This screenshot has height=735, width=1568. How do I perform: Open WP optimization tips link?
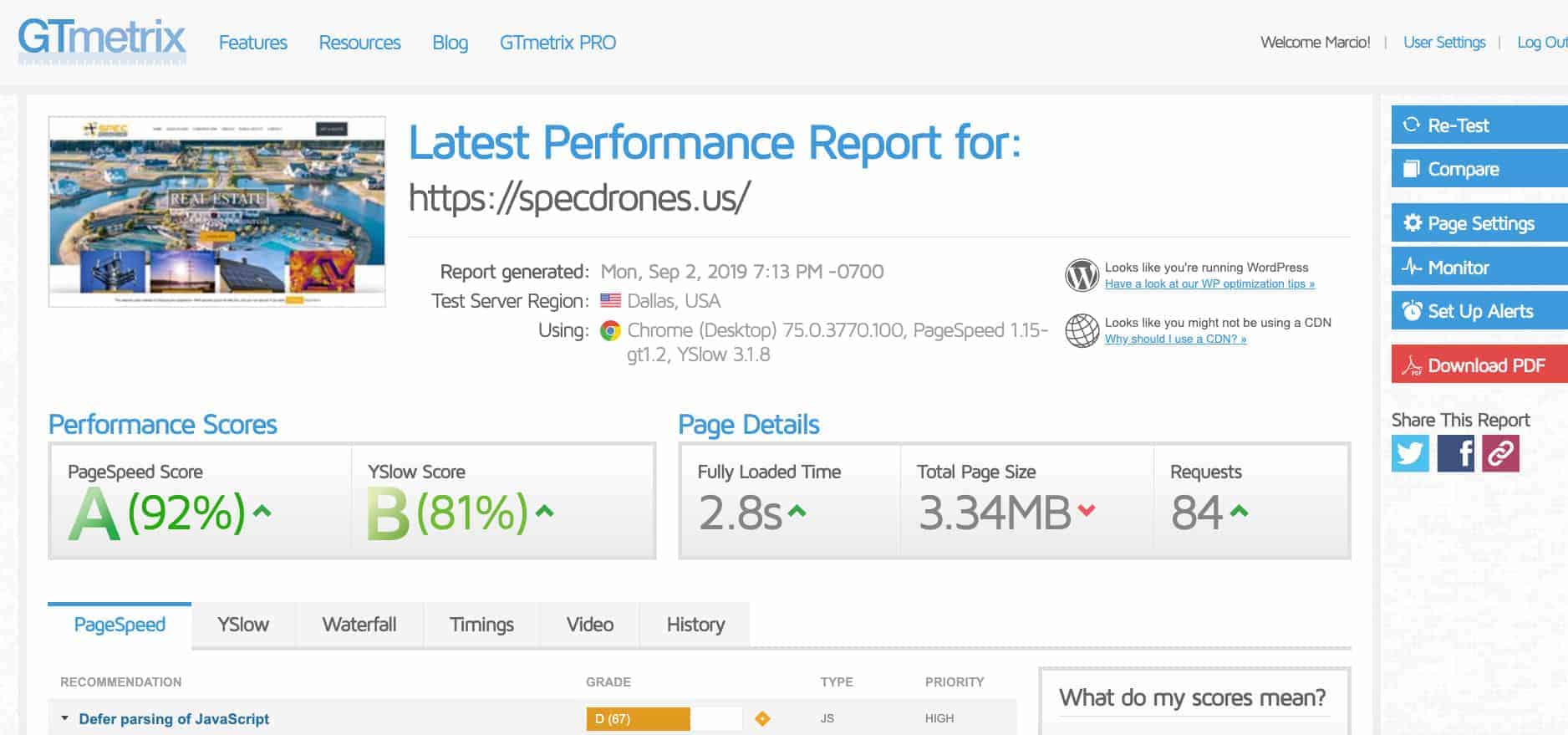point(1209,284)
